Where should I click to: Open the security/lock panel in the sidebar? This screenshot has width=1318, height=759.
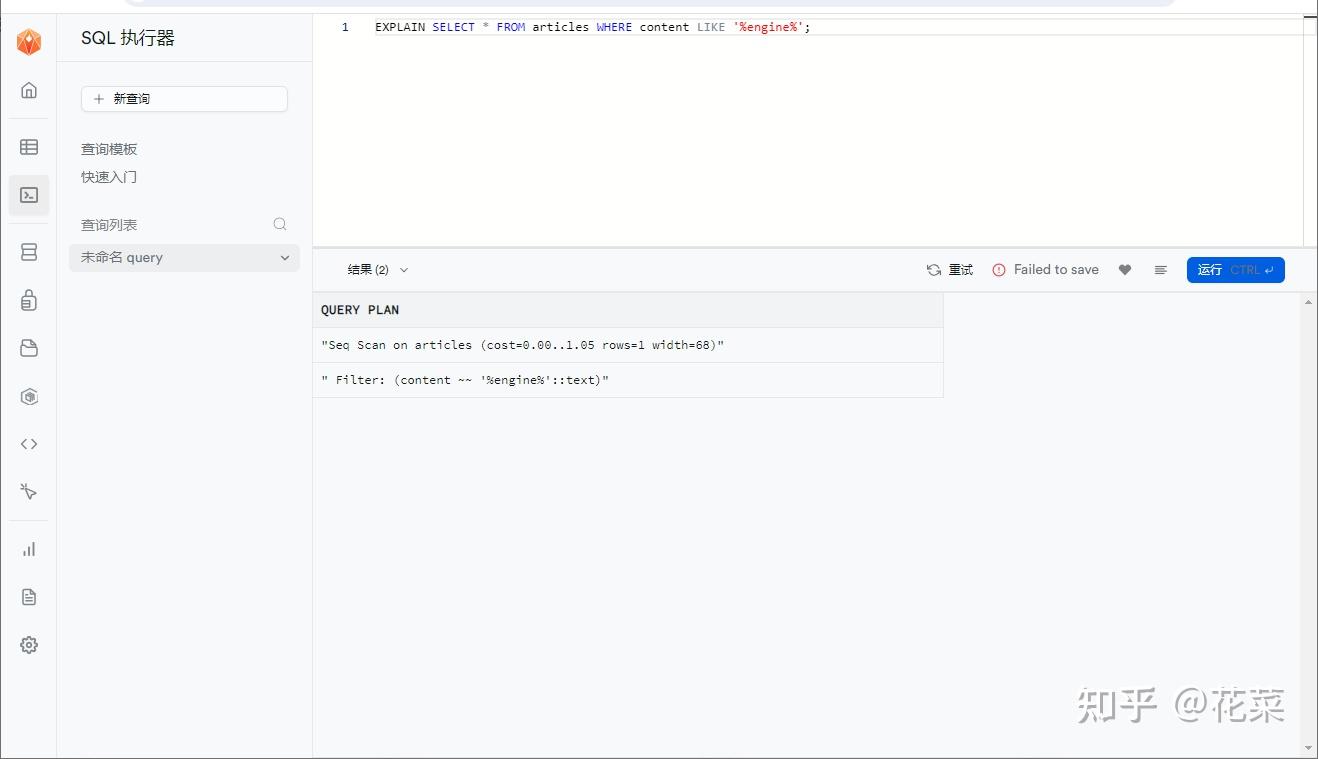(x=29, y=300)
